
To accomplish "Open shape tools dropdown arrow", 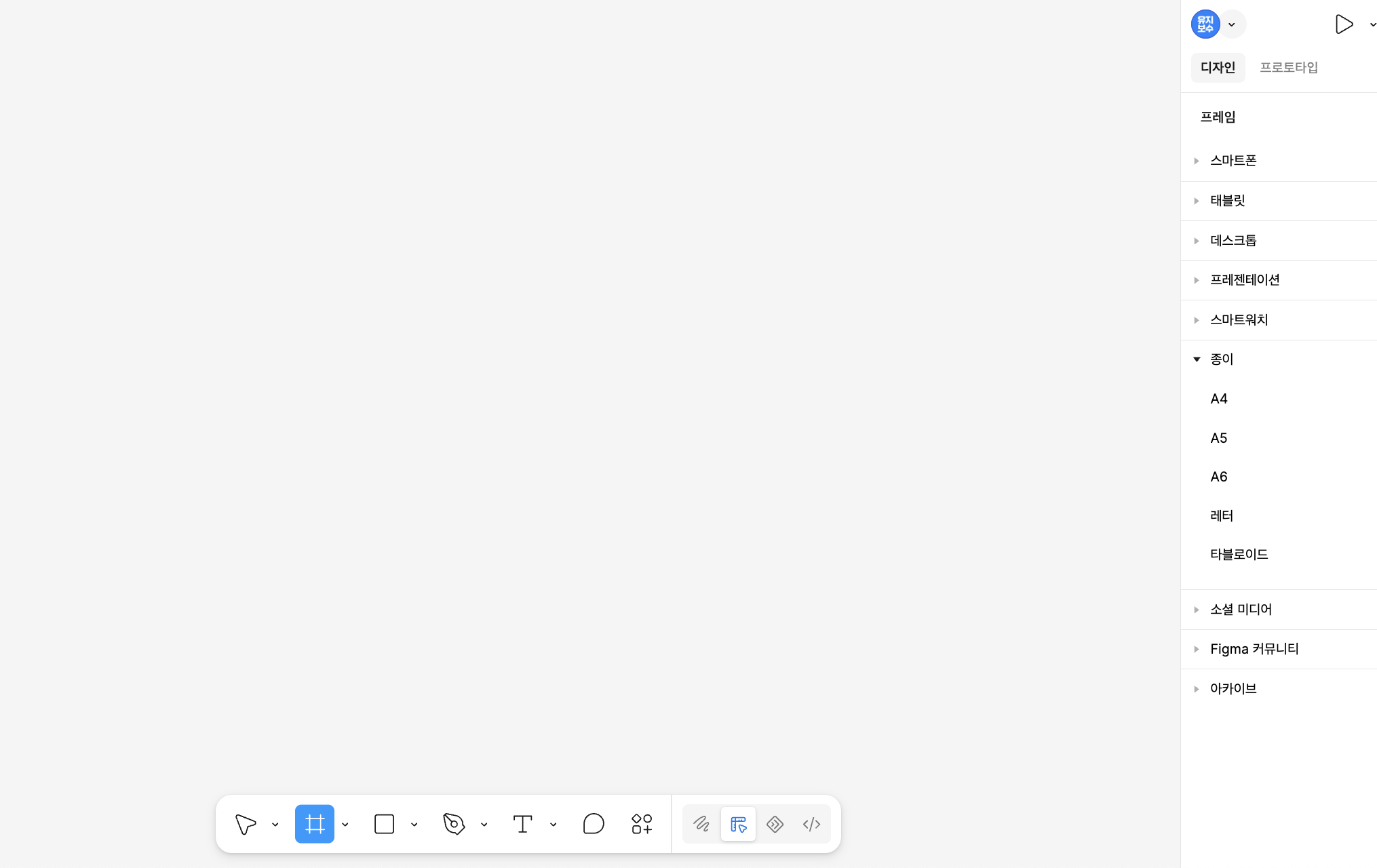I will coord(414,824).
